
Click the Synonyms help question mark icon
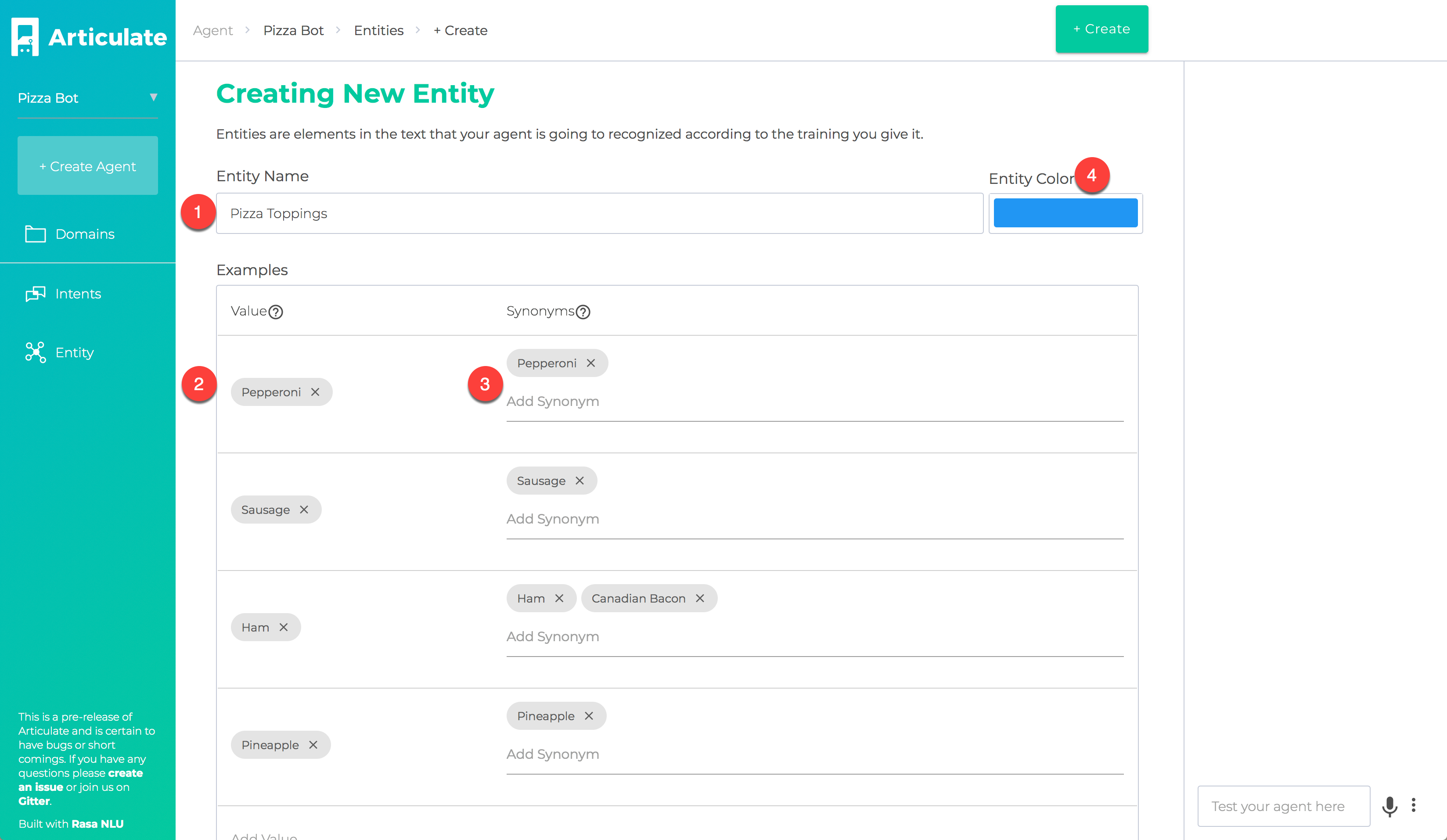coord(583,312)
